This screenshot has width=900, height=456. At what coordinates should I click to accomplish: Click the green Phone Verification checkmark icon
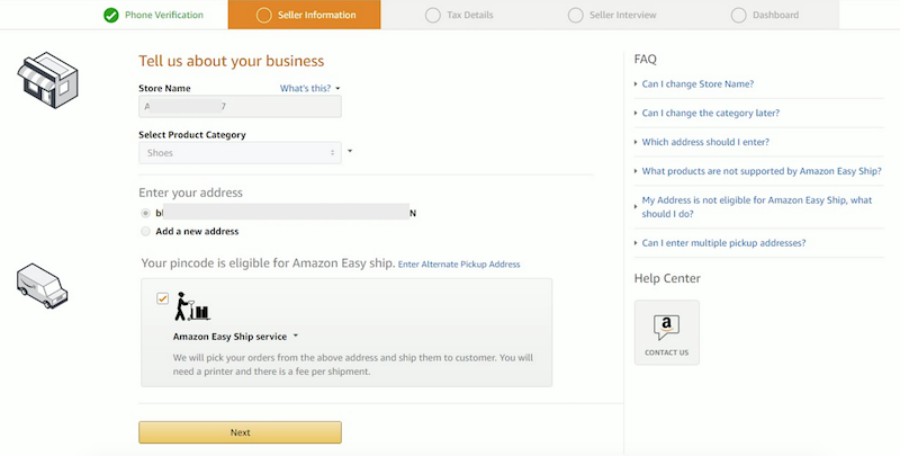[x=111, y=15]
